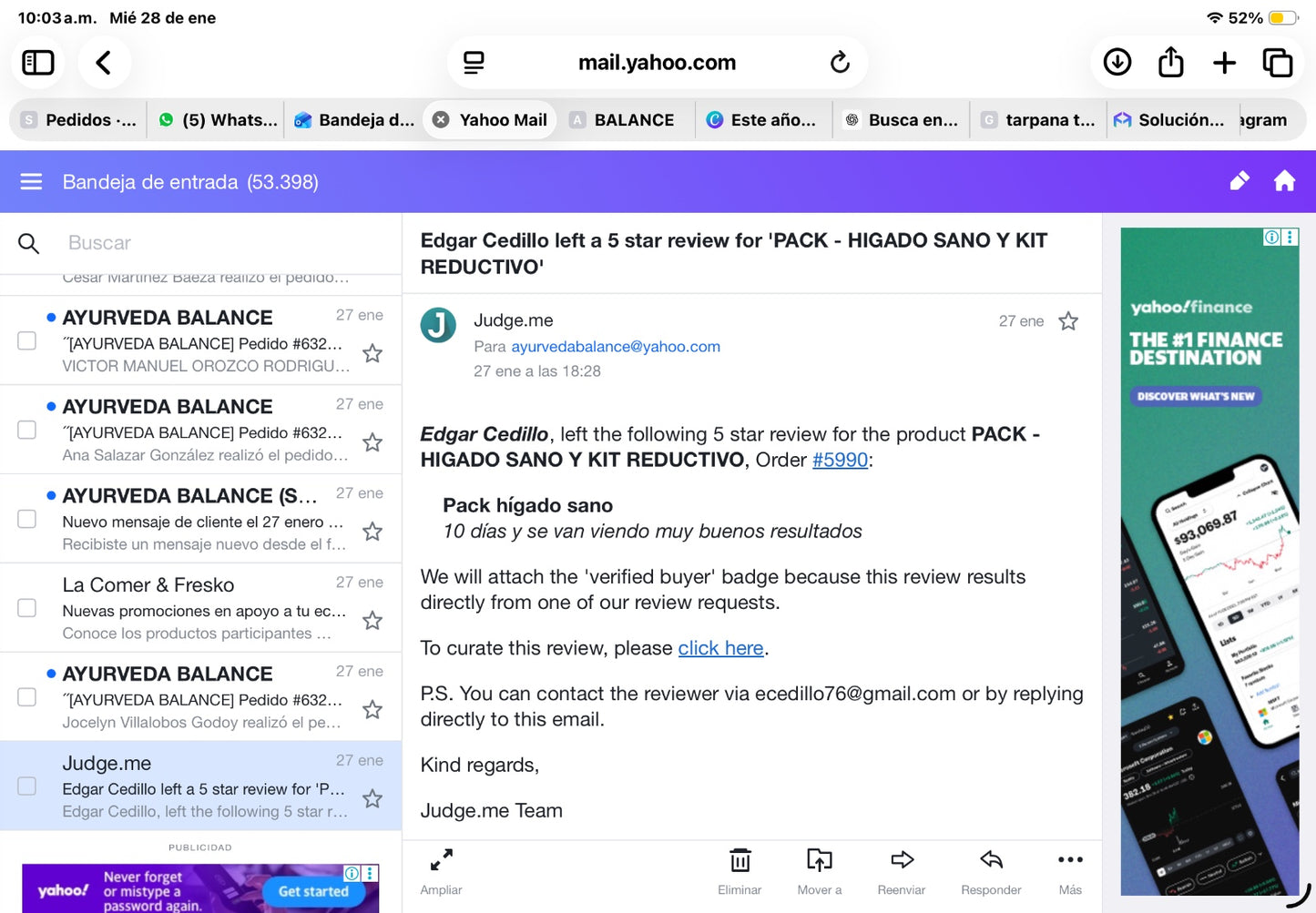Star the open Judge.me message
The height and width of the screenshot is (913, 1316).
[1068, 321]
